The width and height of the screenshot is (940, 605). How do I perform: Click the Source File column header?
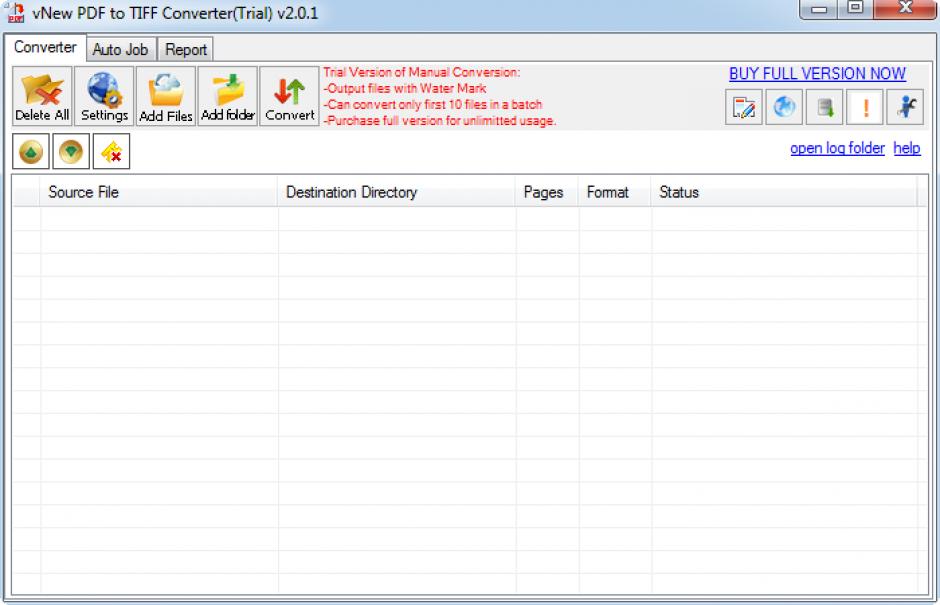coord(158,192)
